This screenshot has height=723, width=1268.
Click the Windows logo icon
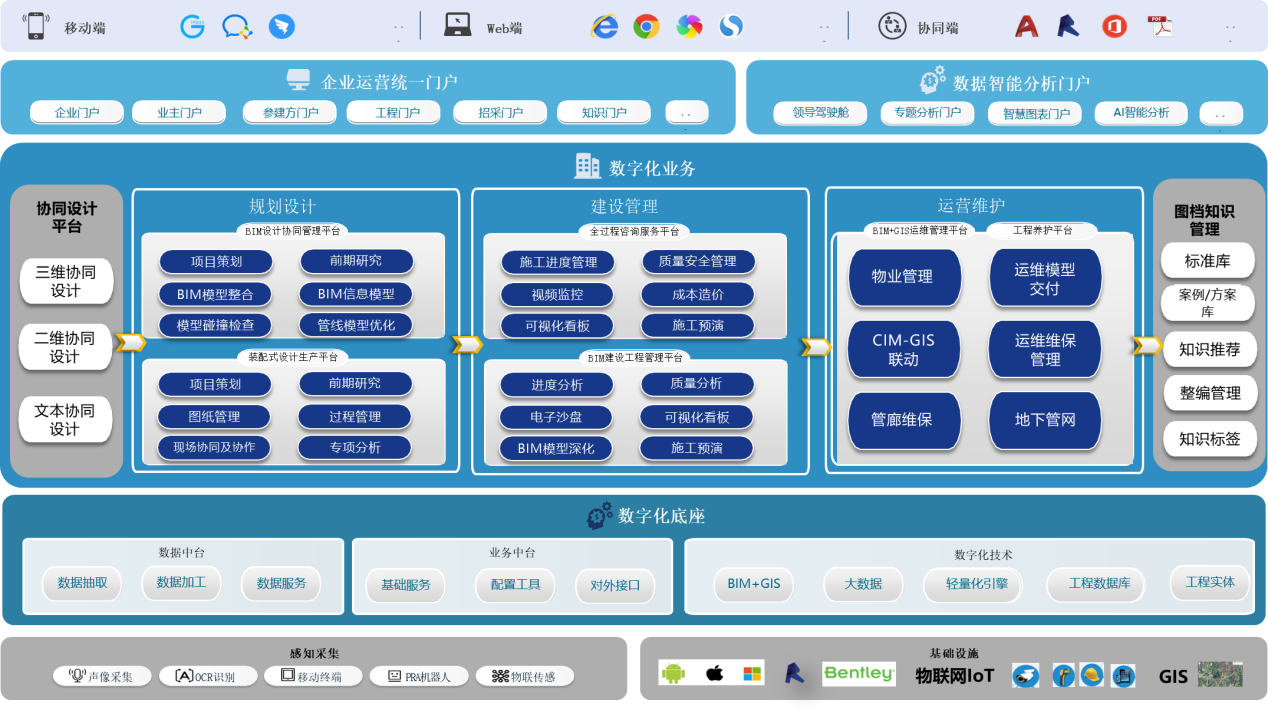752,674
